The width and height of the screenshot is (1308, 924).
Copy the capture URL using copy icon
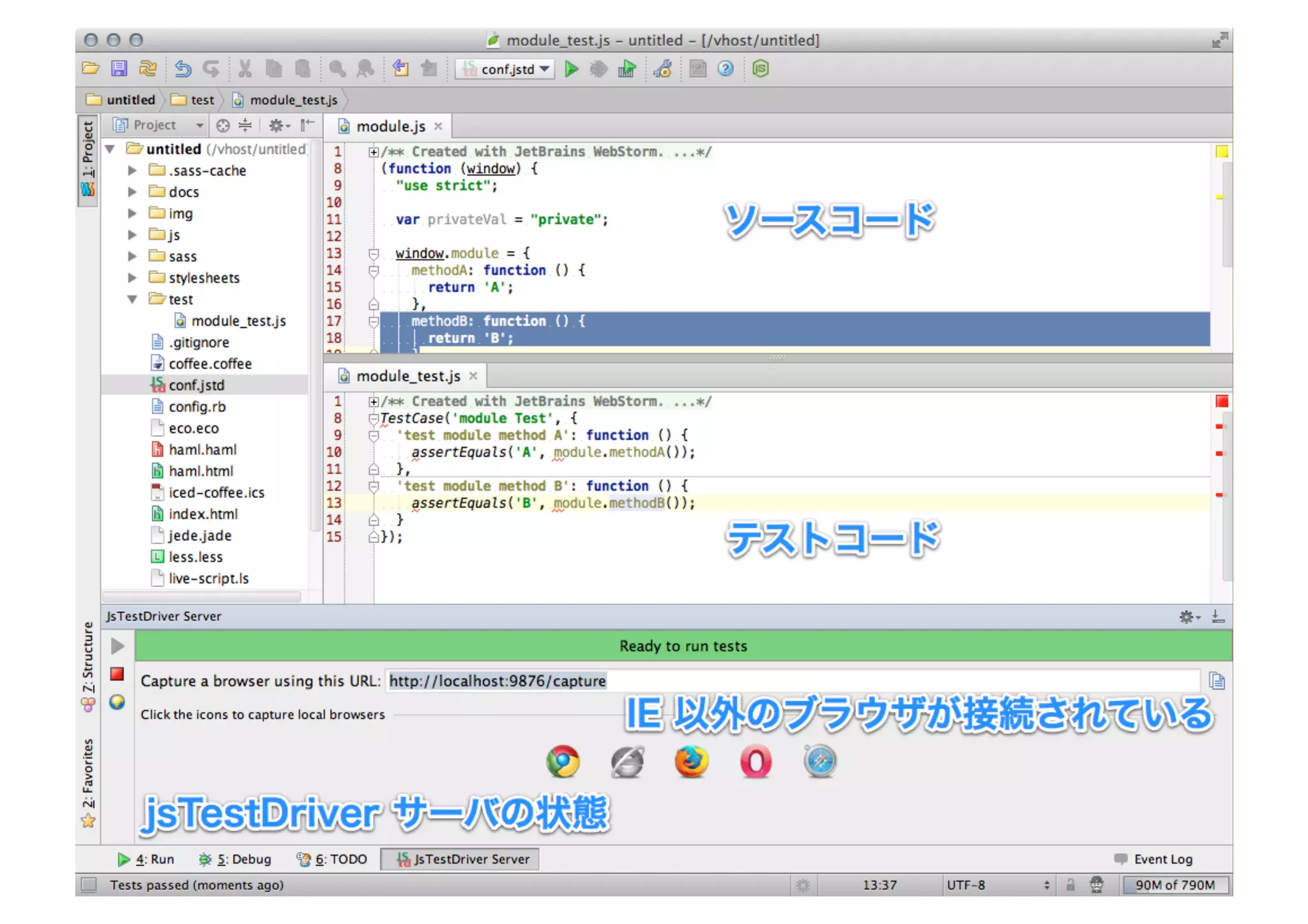pyautogui.click(x=1217, y=681)
